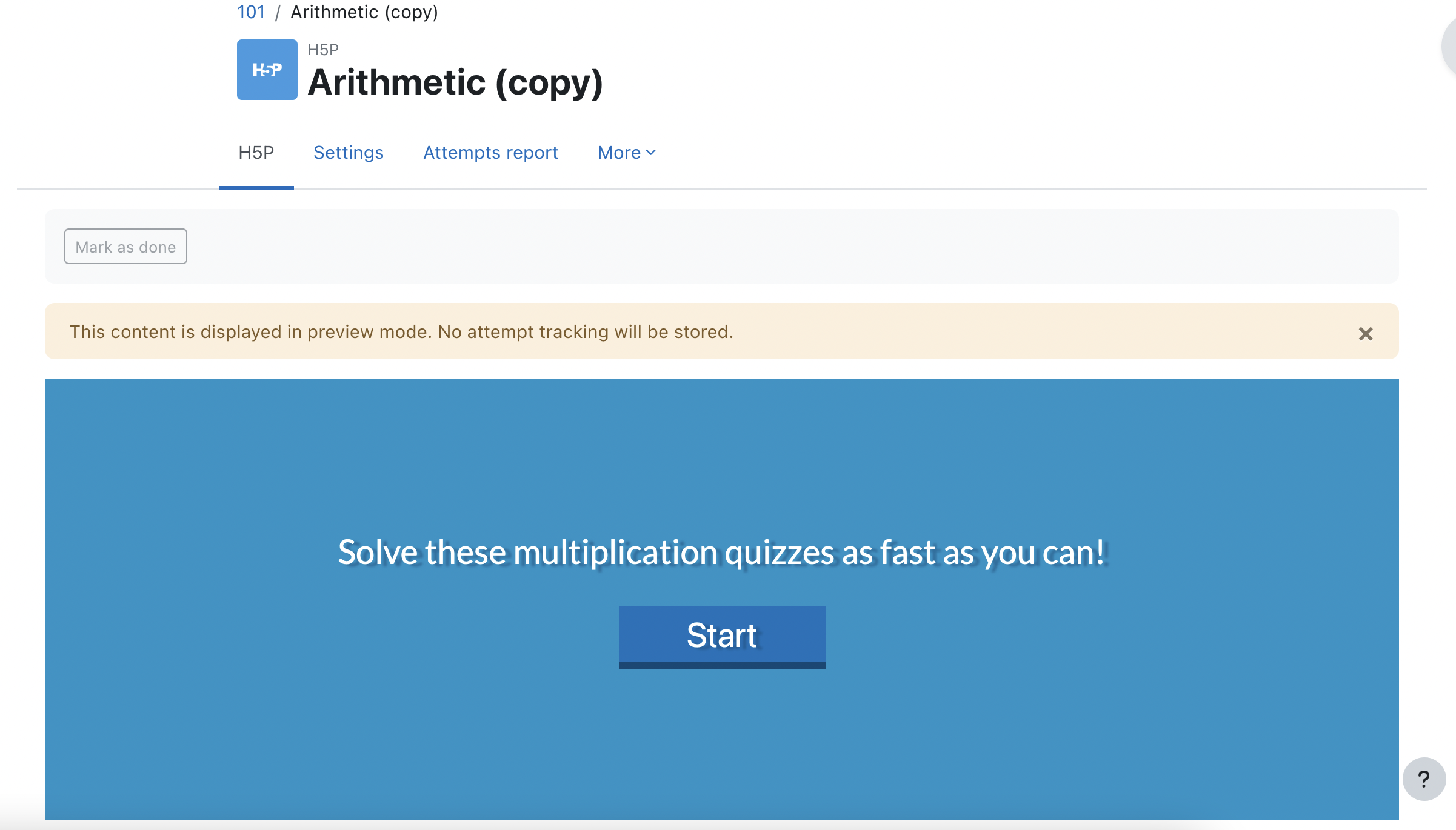Click the blue H5P content area below Start
This screenshot has width=1456, height=830.
coord(722,745)
